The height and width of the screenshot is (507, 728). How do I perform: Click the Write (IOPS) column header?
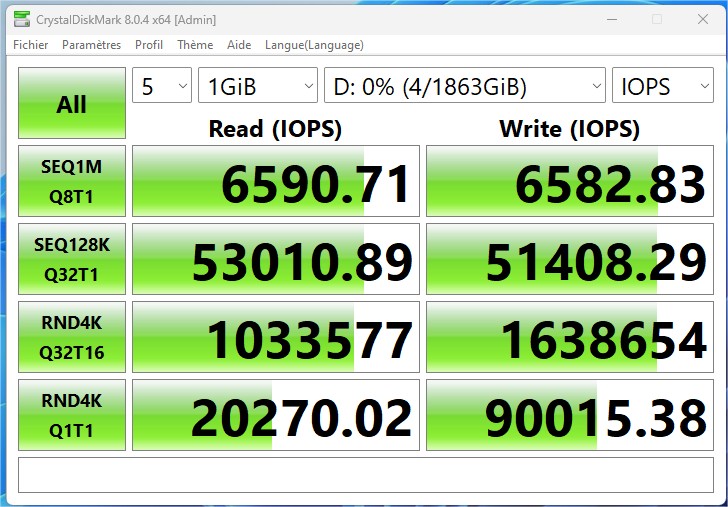(570, 129)
